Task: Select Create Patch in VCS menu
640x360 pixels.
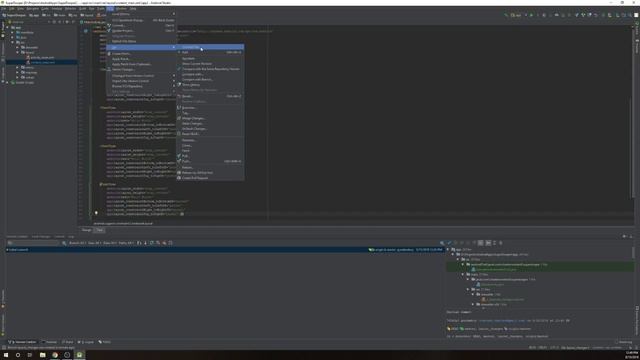Action: [x=141, y=54]
